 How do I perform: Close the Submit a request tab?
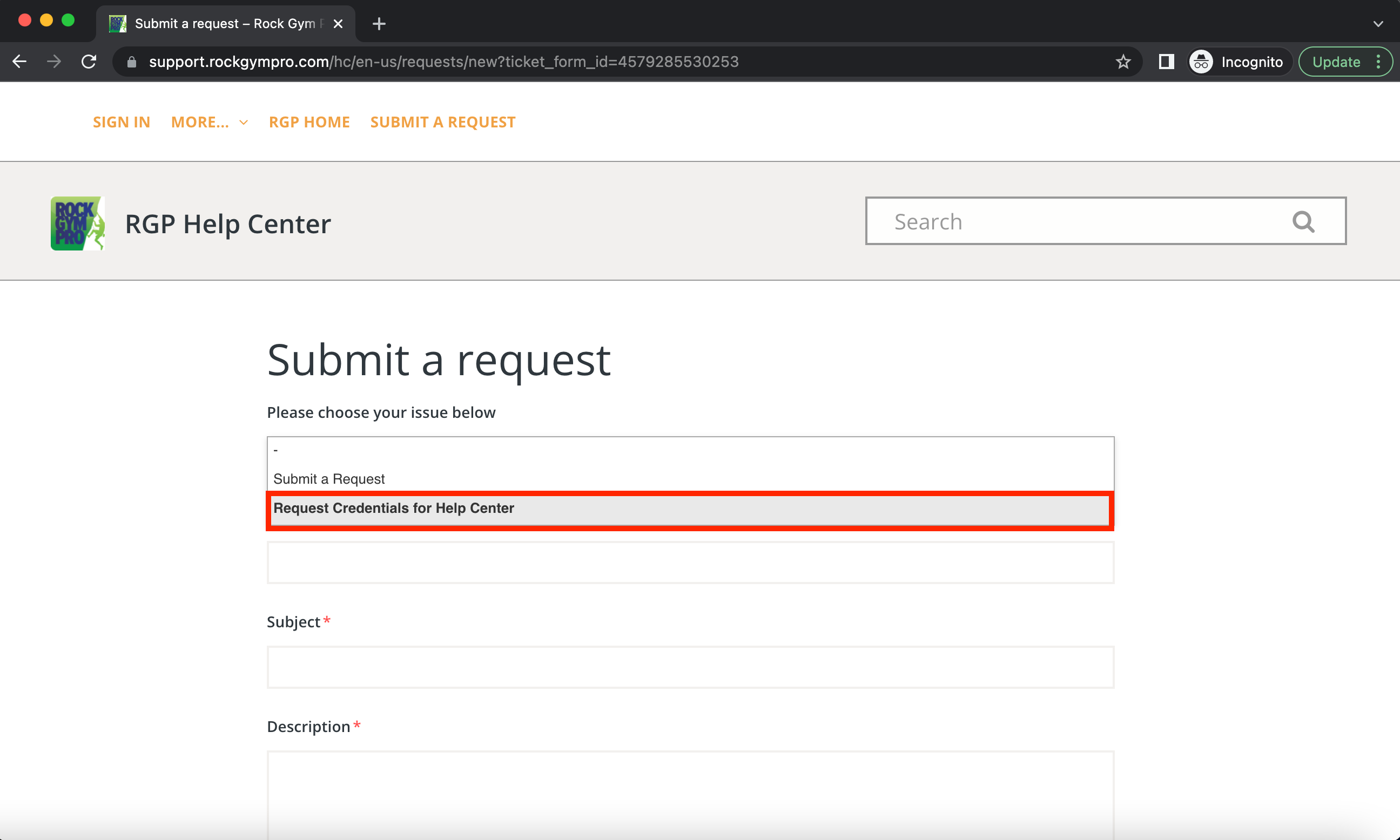click(338, 24)
